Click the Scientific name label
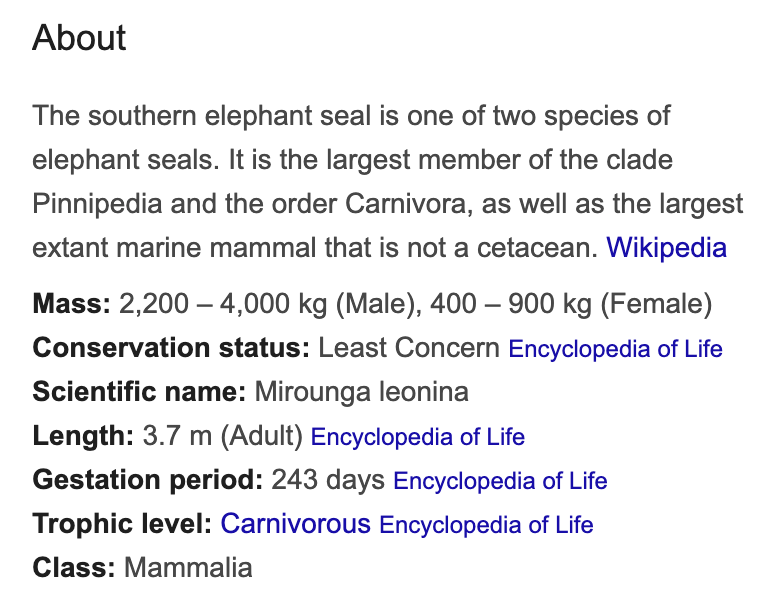768x612 pixels. tap(139, 392)
